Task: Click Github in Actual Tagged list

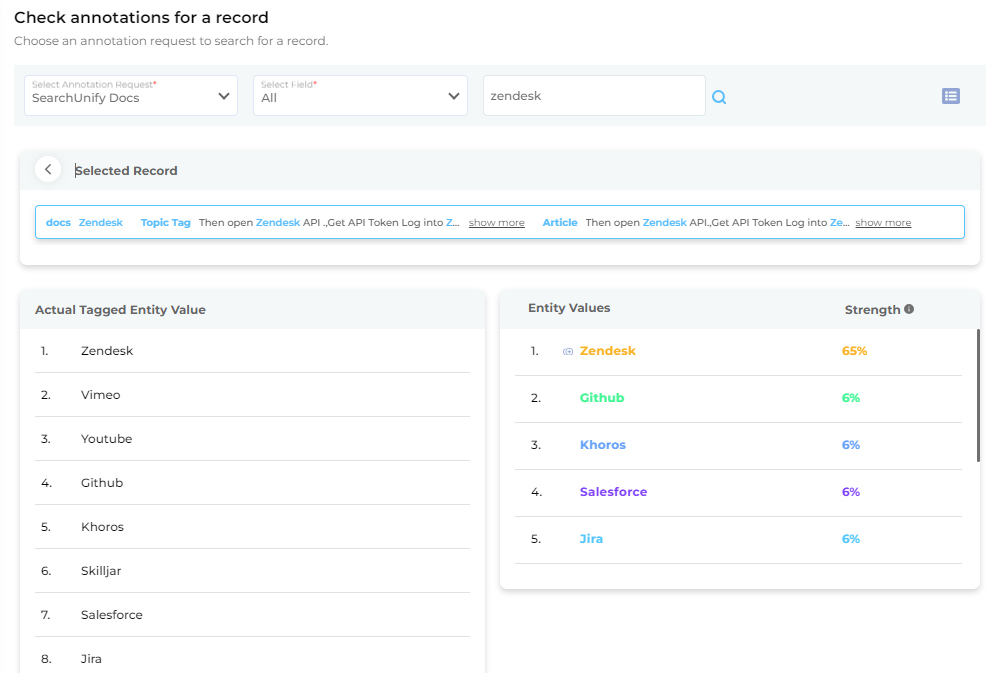Action: pyautogui.click(x=102, y=483)
